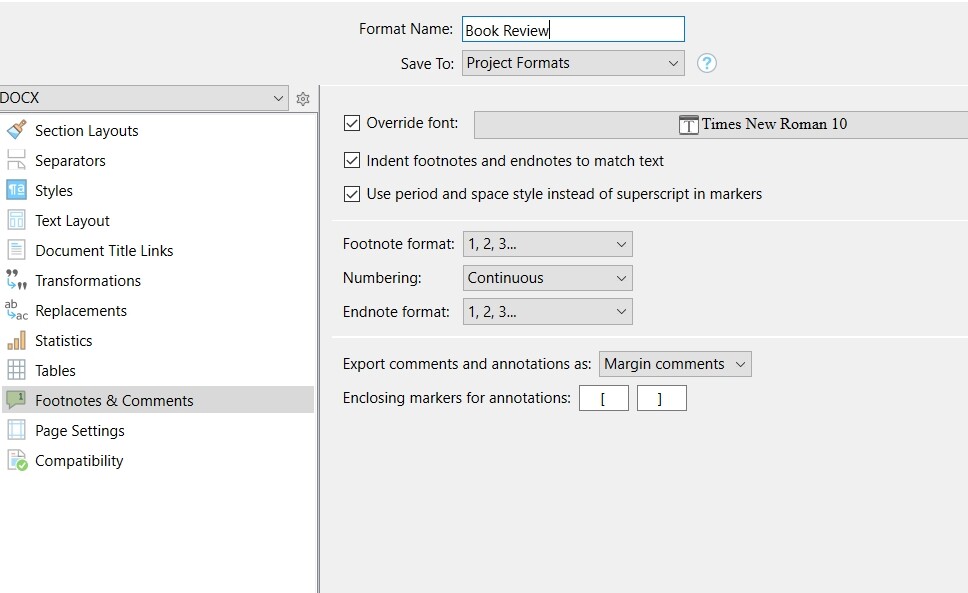
Task: Click the Transformations quotes icon
Action: (16, 280)
